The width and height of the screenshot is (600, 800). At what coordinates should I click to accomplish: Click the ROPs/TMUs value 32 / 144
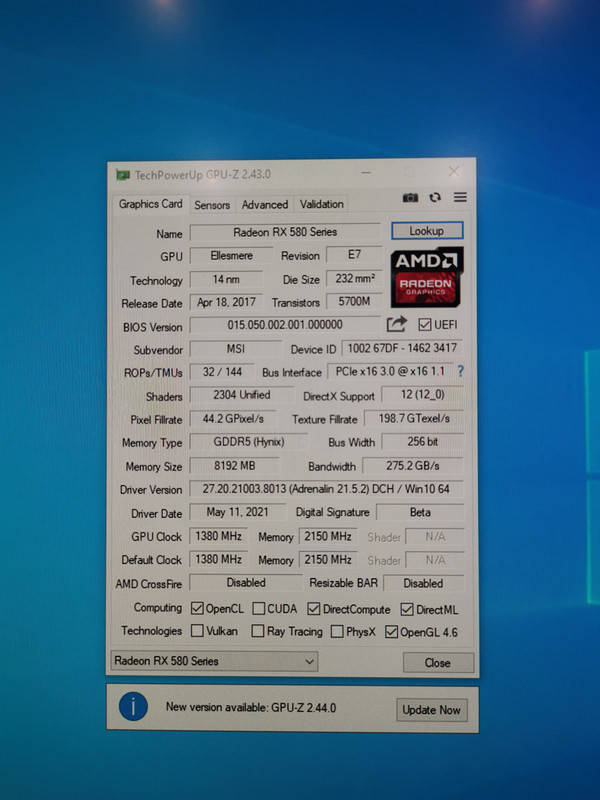click(x=222, y=371)
